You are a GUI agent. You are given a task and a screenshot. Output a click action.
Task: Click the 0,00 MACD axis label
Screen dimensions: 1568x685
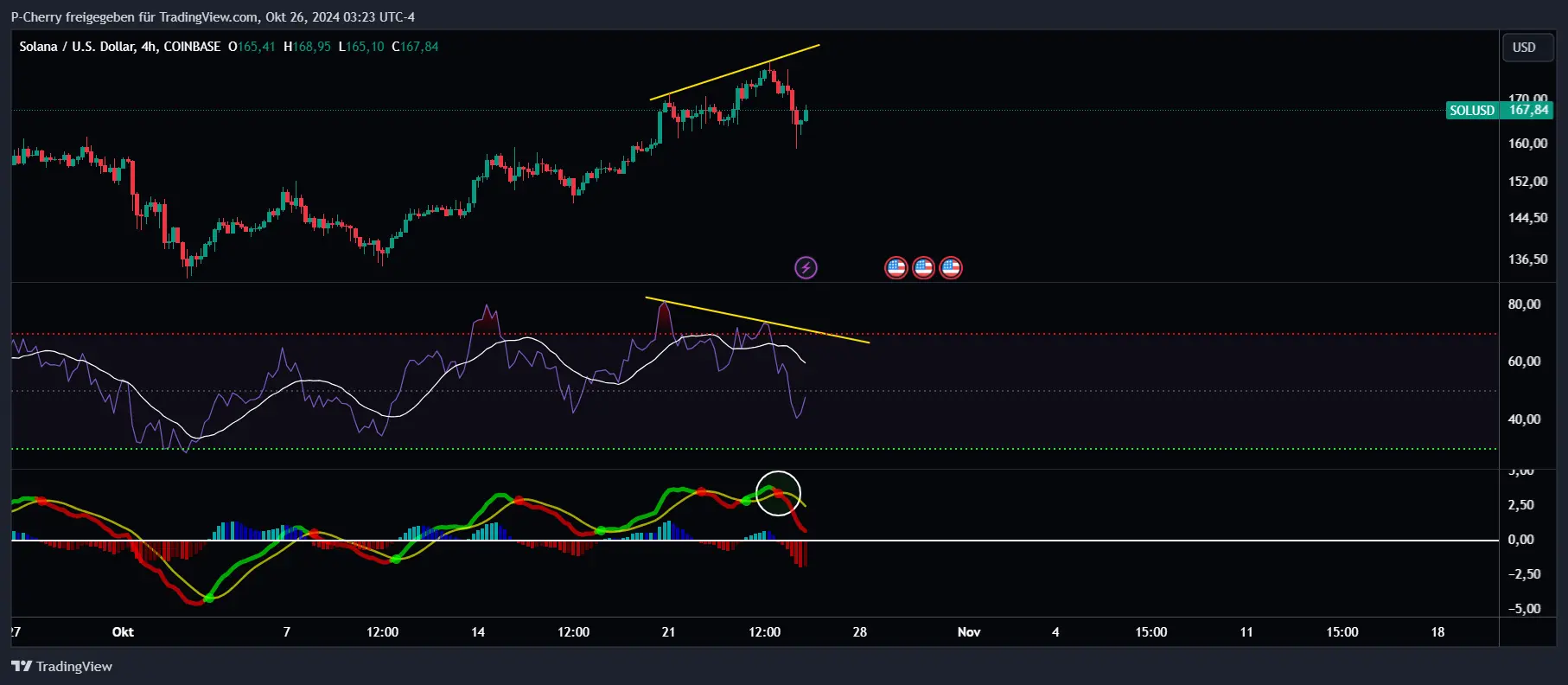[1520, 540]
